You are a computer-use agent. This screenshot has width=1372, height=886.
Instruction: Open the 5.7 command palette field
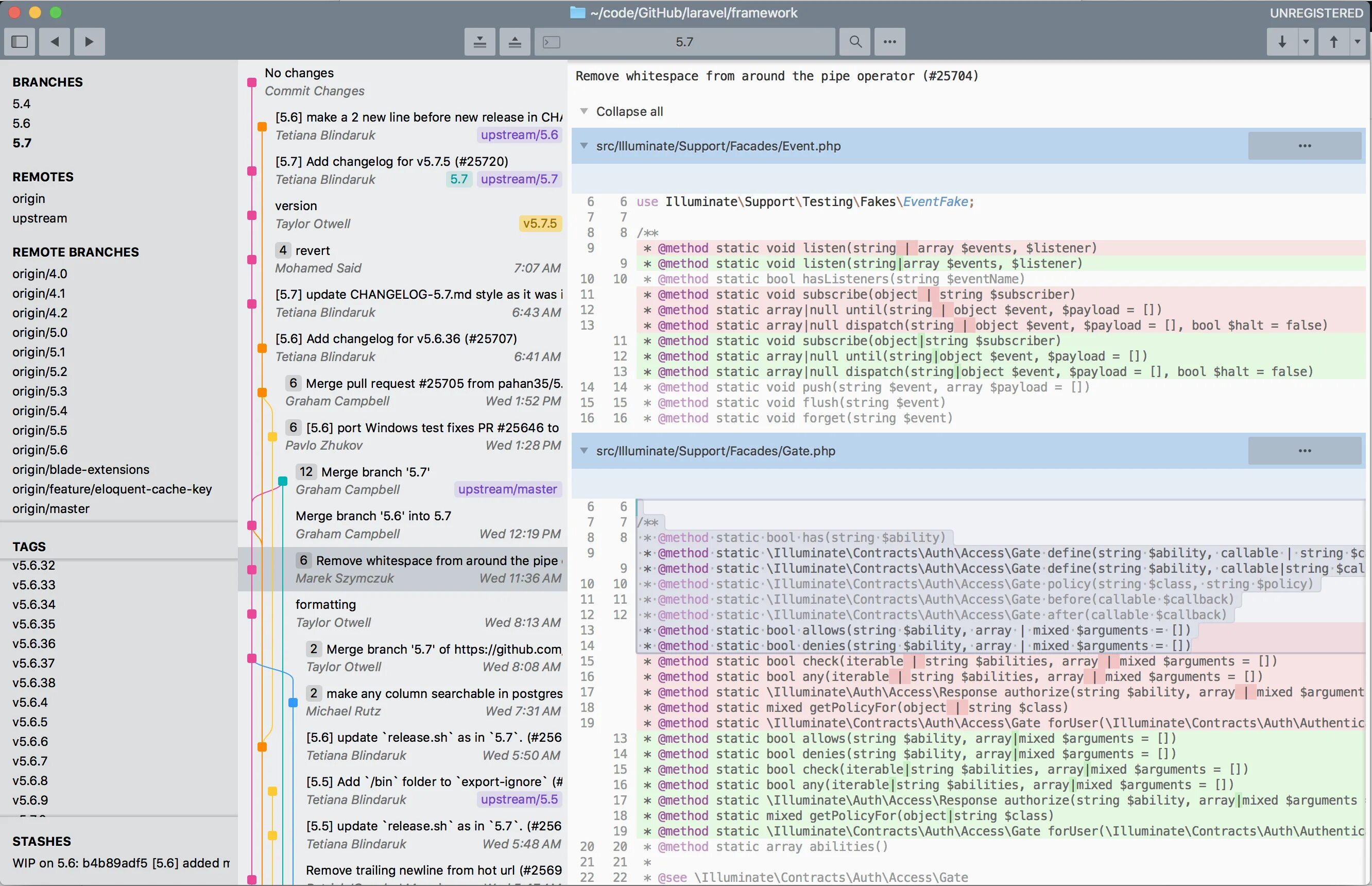[684, 41]
